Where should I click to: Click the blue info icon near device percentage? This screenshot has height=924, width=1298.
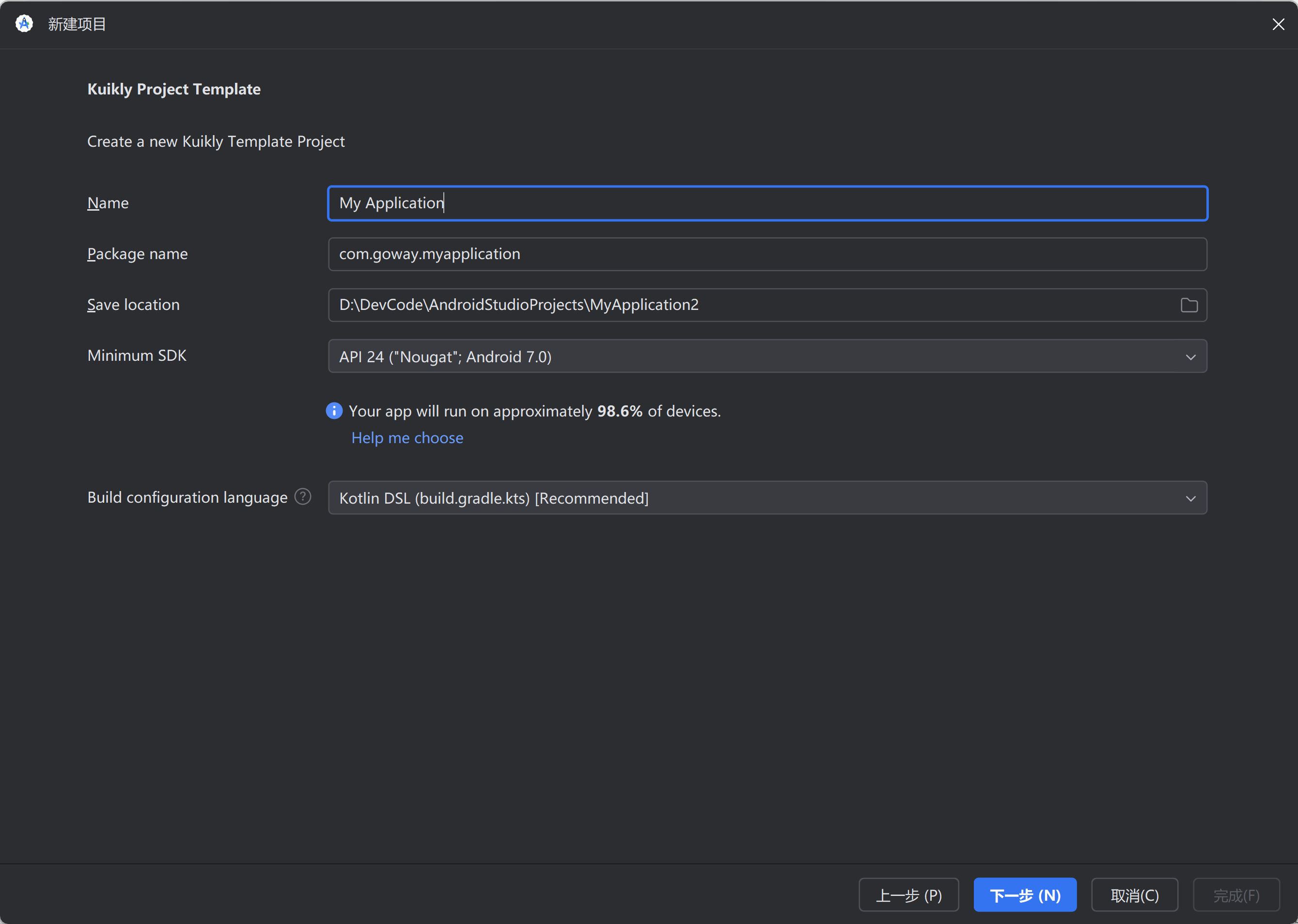[334, 411]
